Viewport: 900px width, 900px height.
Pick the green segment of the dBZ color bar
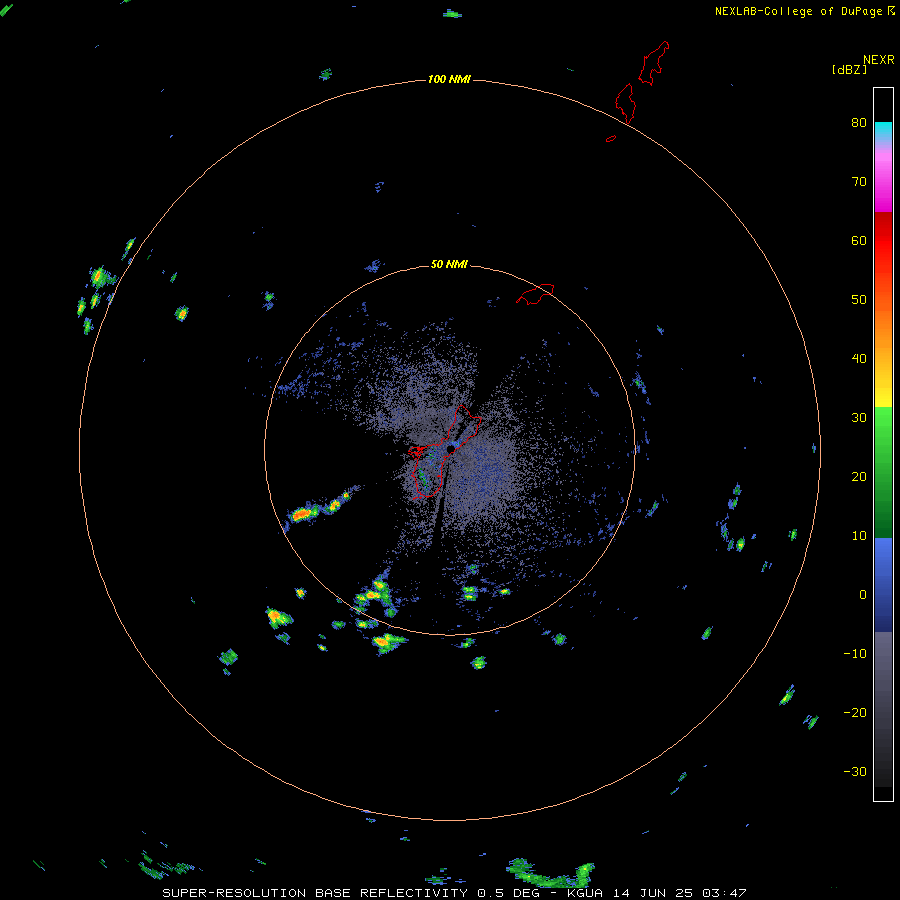pyautogui.click(x=883, y=472)
